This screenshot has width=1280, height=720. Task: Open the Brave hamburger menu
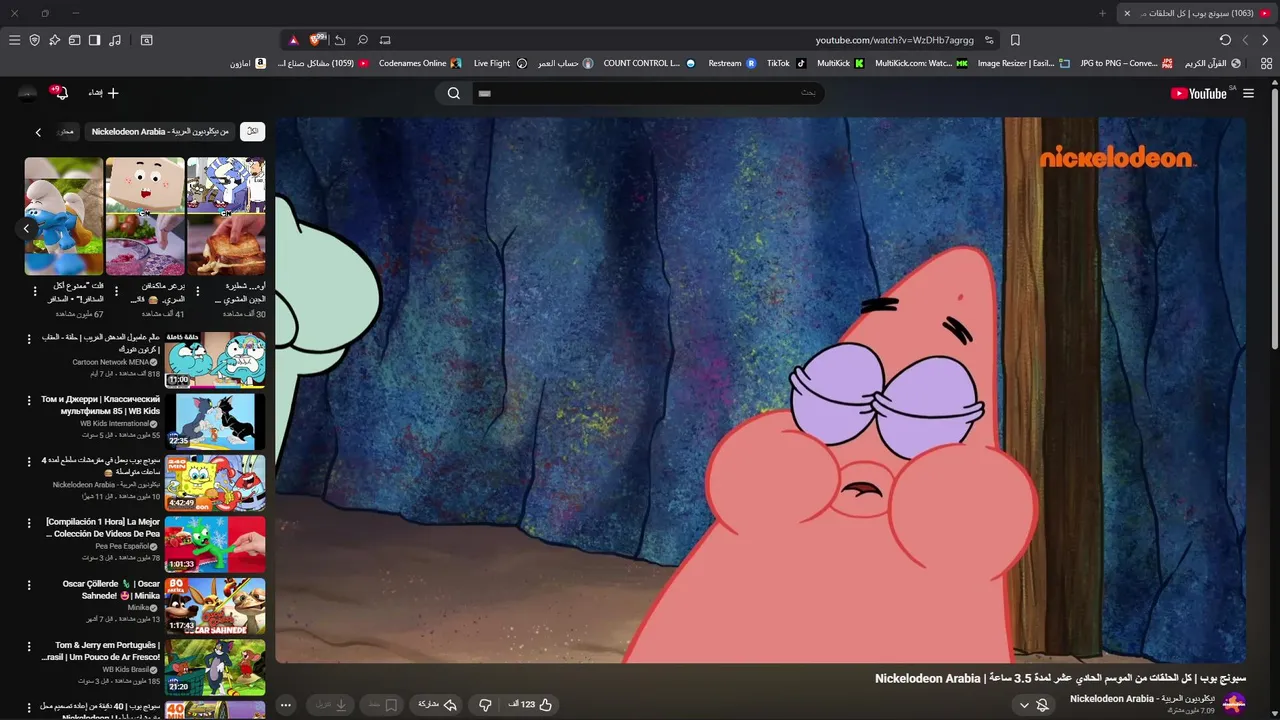pos(14,40)
